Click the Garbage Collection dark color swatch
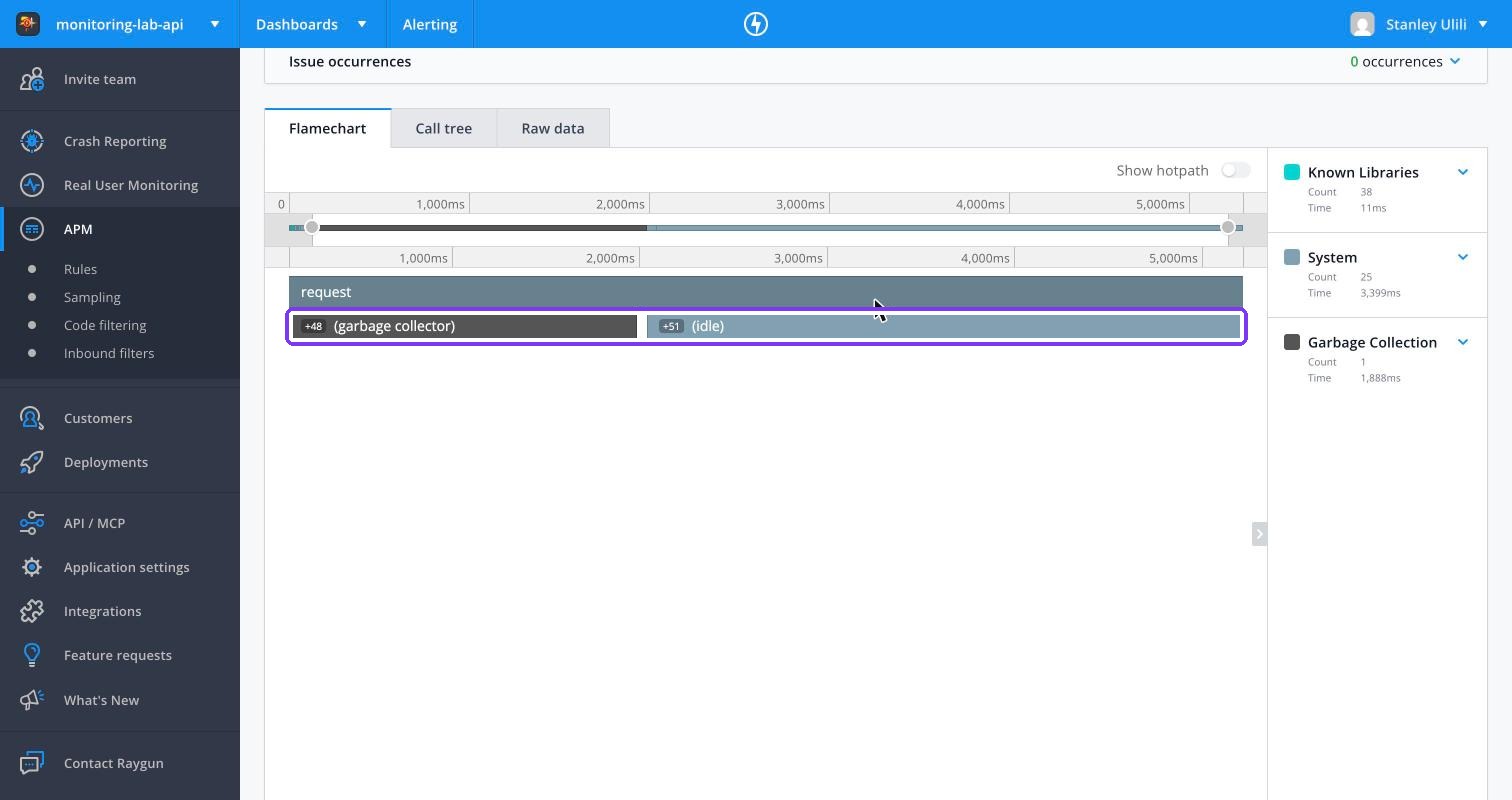Image resolution: width=1512 pixels, height=800 pixels. tap(1292, 342)
